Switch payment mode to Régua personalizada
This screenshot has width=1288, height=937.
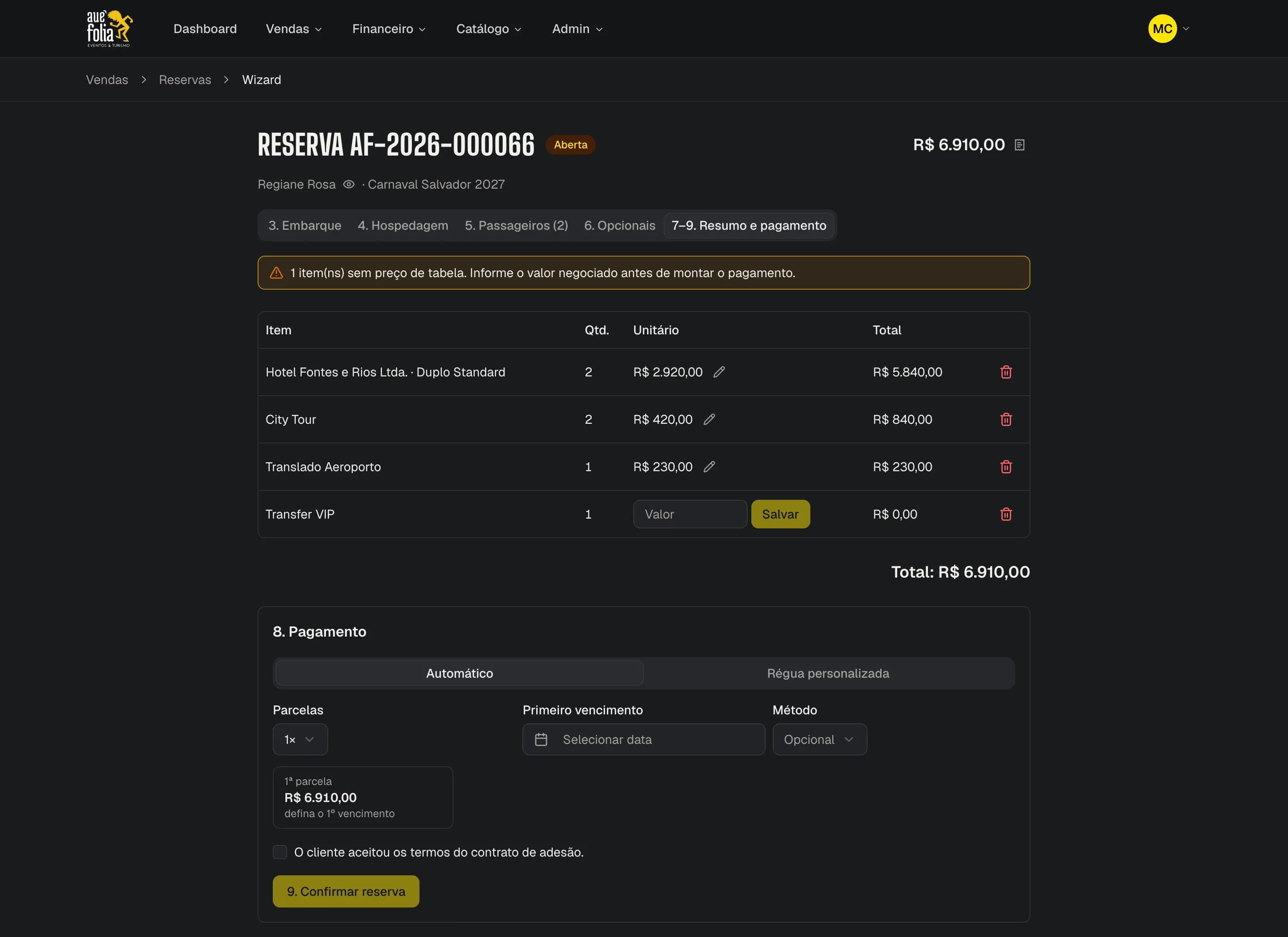[828, 673]
